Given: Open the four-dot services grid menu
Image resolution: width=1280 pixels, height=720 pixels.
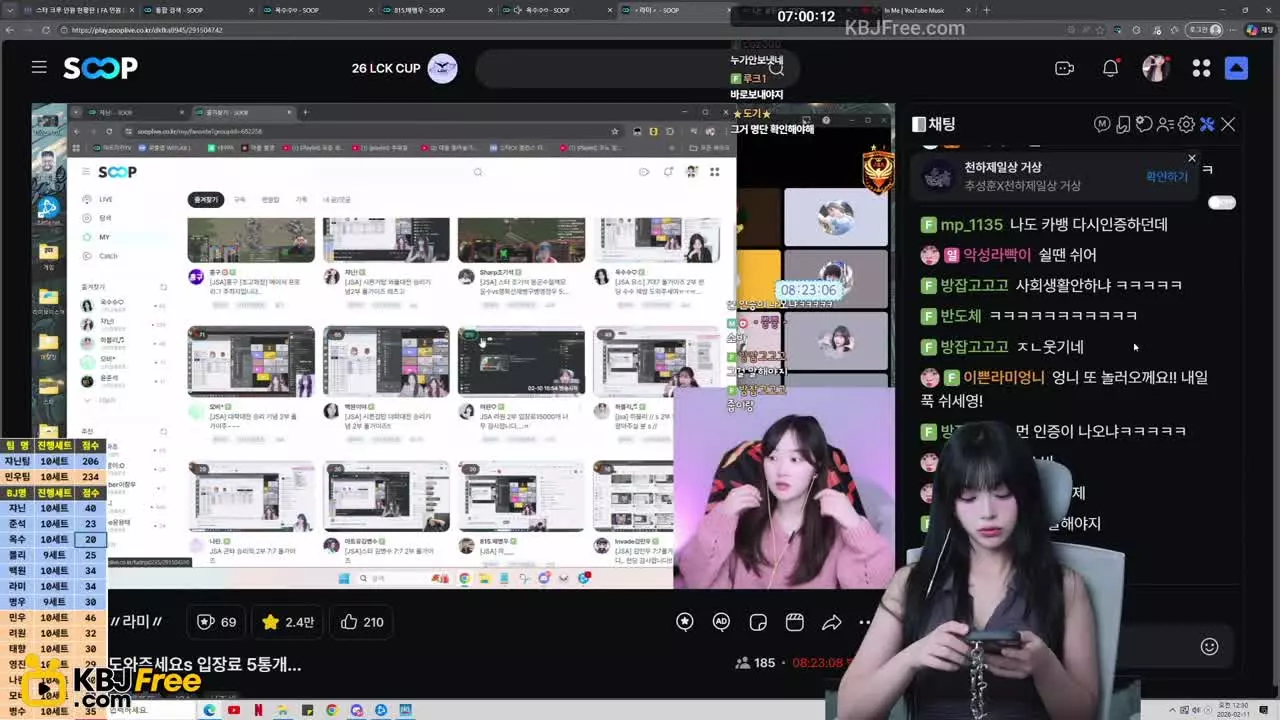Looking at the screenshot, I should [1201, 68].
